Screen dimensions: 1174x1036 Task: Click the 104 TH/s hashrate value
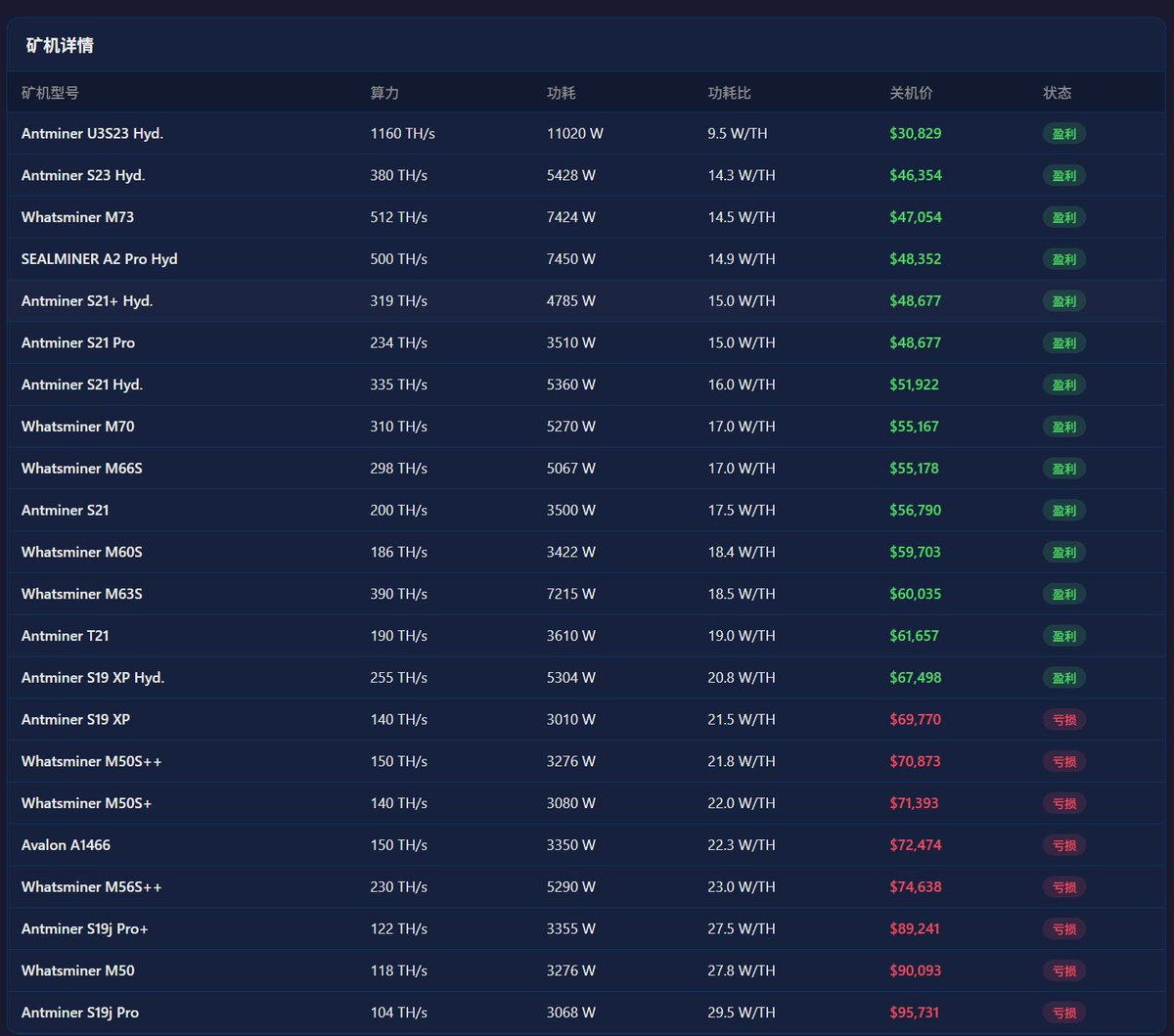click(399, 1013)
